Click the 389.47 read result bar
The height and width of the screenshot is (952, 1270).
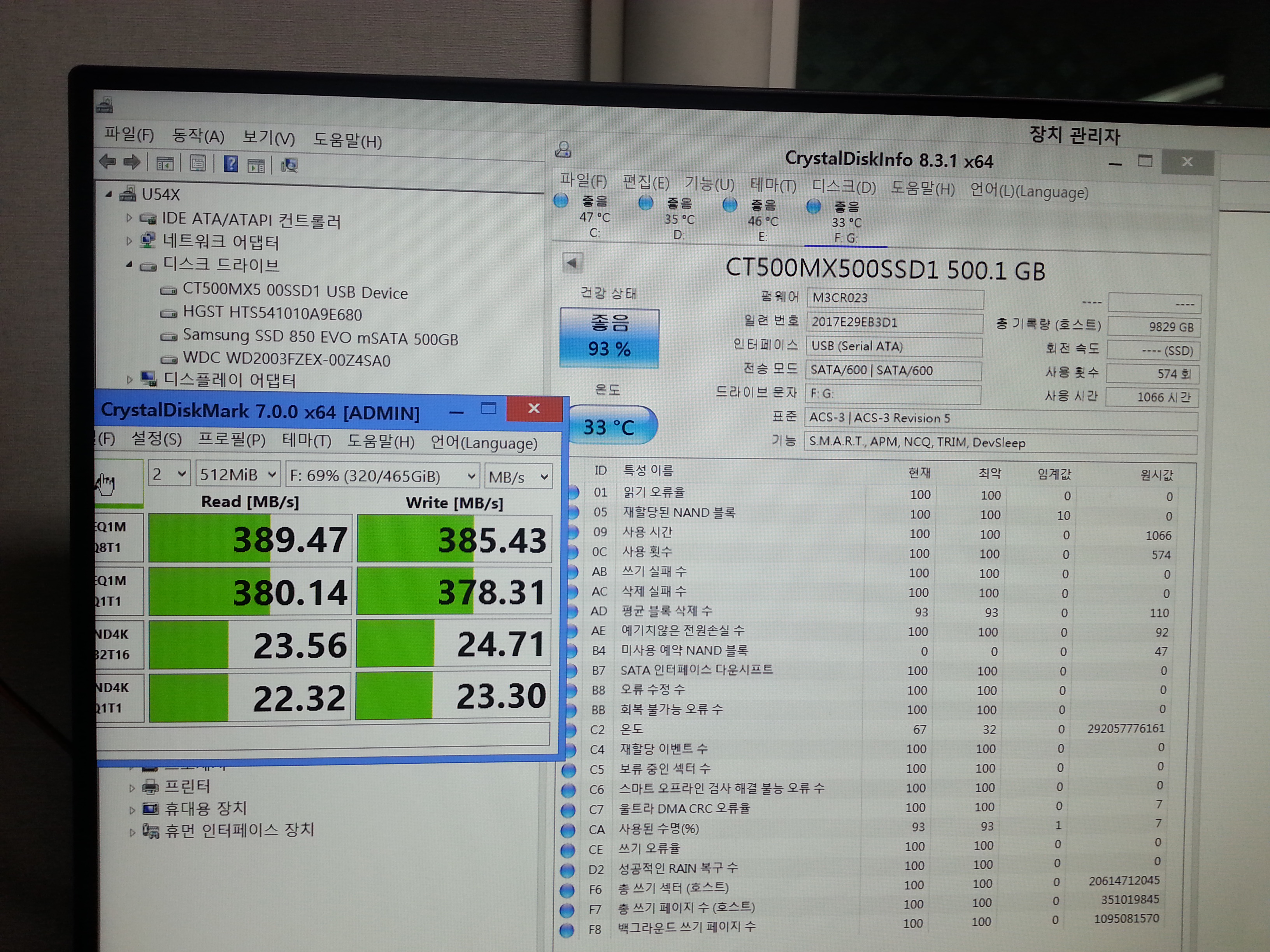click(x=250, y=538)
